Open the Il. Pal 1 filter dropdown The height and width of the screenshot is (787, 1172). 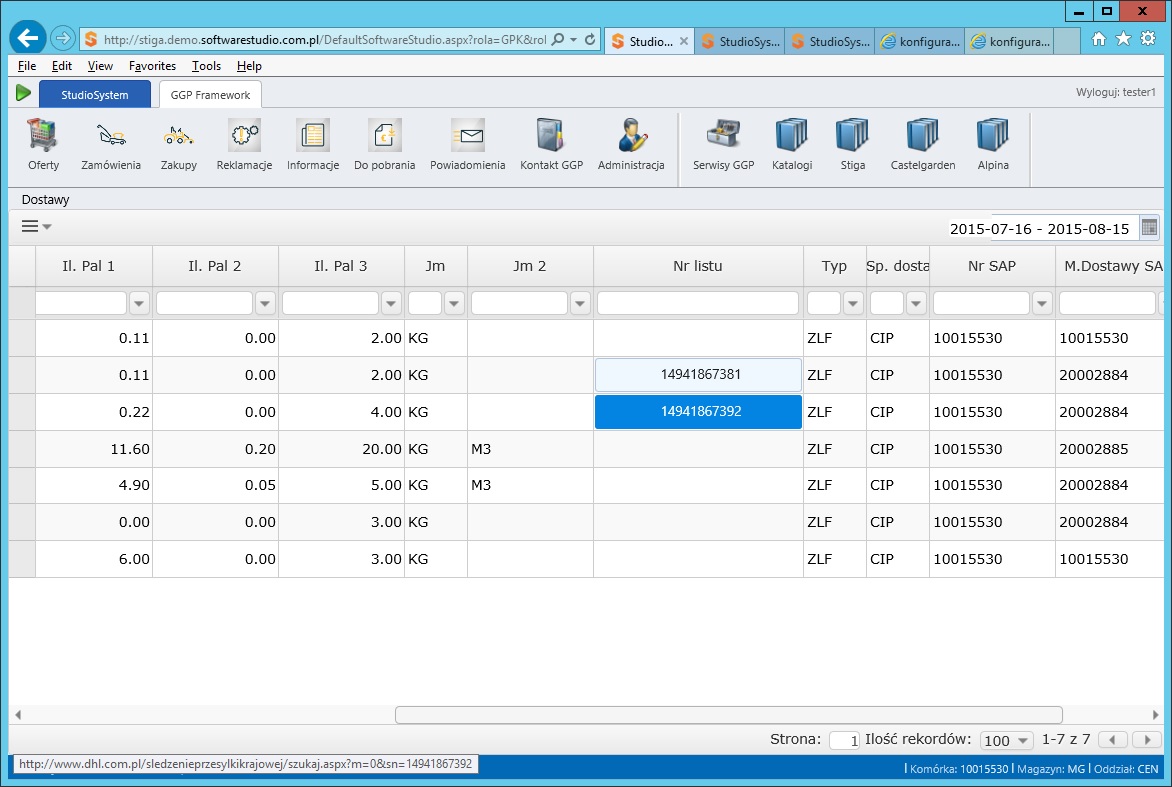coord(140,303)
